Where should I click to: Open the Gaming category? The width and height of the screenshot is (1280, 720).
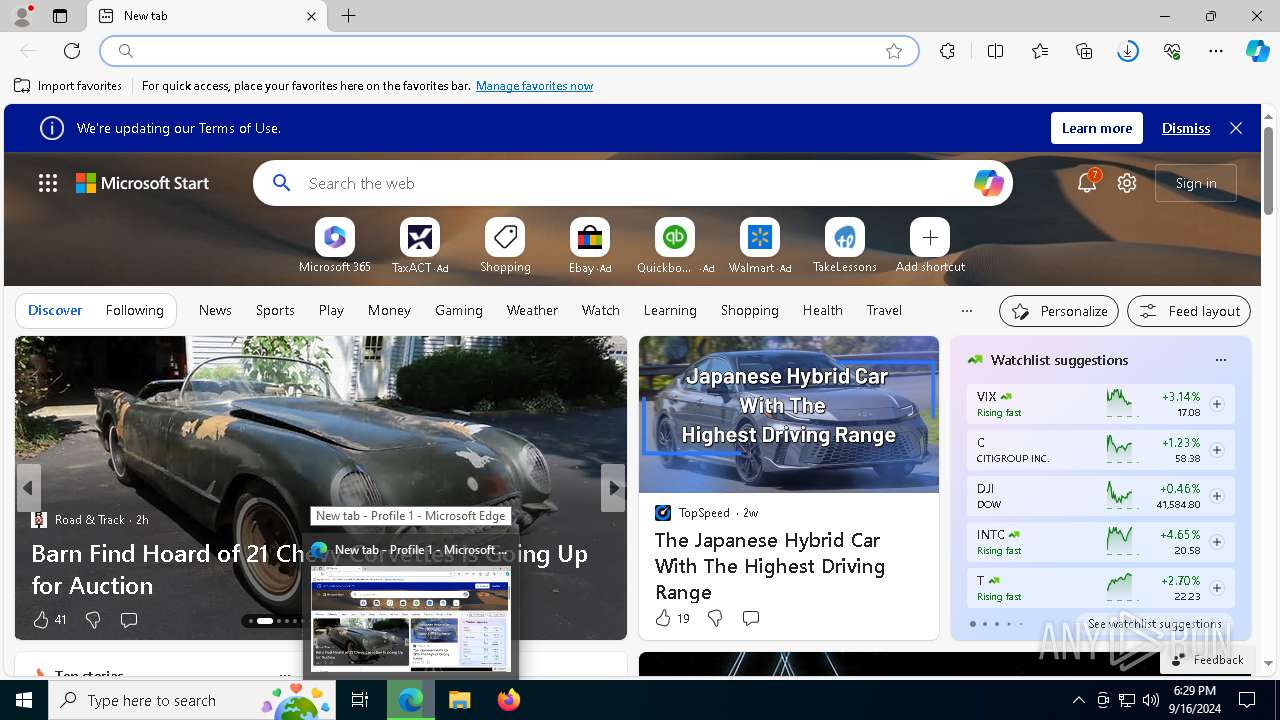click(x=459, y=311)
